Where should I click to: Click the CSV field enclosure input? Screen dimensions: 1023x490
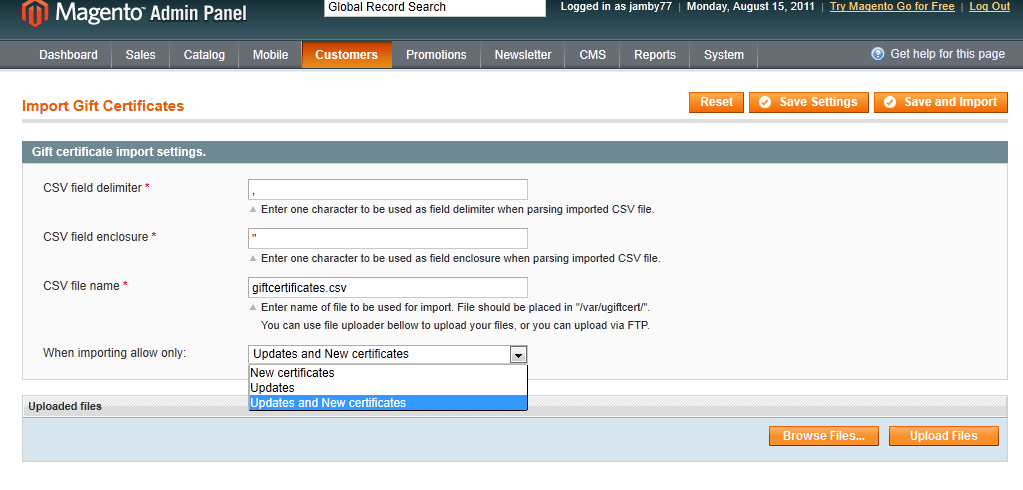[388, 238]
